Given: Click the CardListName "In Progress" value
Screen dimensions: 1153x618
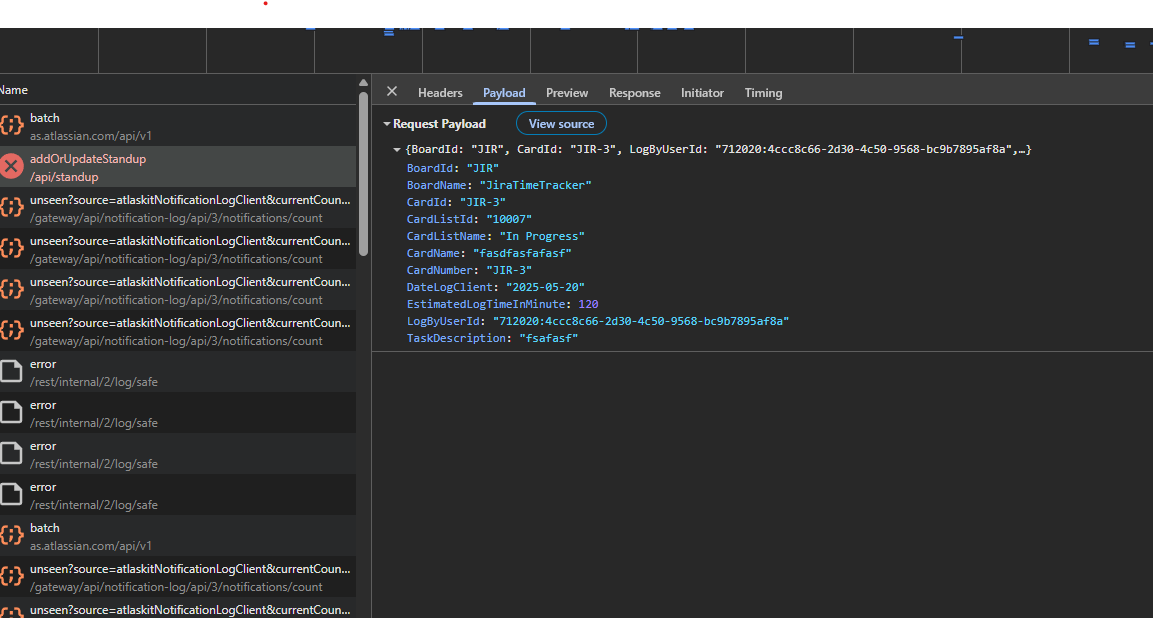Looking at the screenshot, I should [x=542, y=236].
